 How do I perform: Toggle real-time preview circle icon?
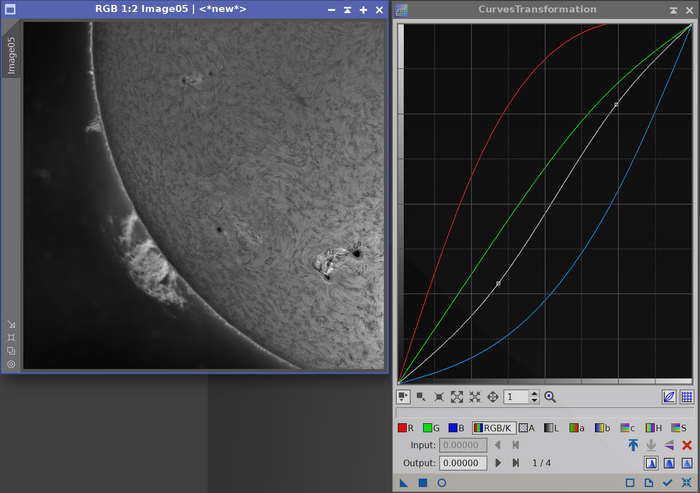coord(441,483)
